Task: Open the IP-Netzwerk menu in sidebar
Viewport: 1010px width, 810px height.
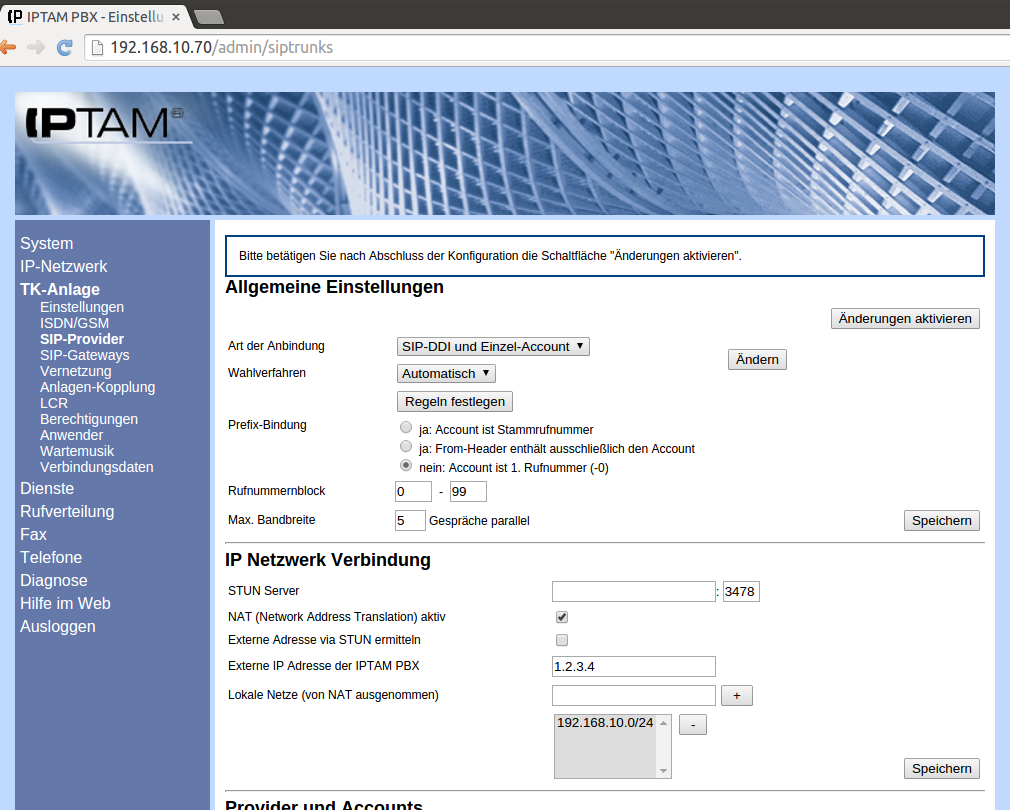Action: coord(63,266)
